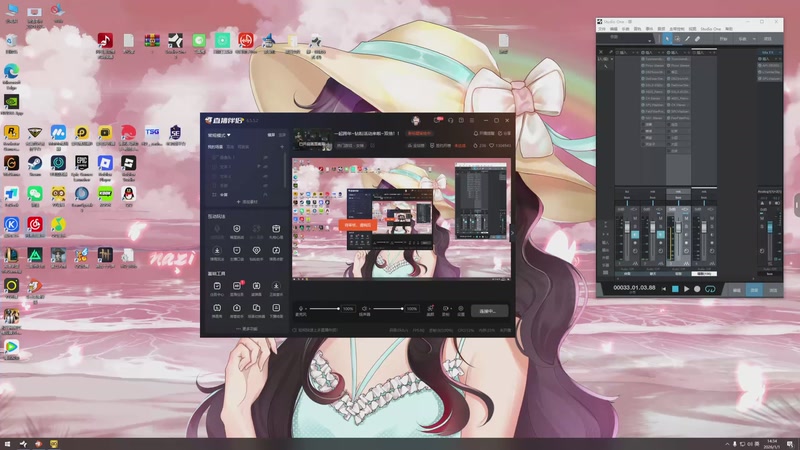Click Stop in Studio One transport
This screenshot has height=450, width=800.
[x=675, y=289]
